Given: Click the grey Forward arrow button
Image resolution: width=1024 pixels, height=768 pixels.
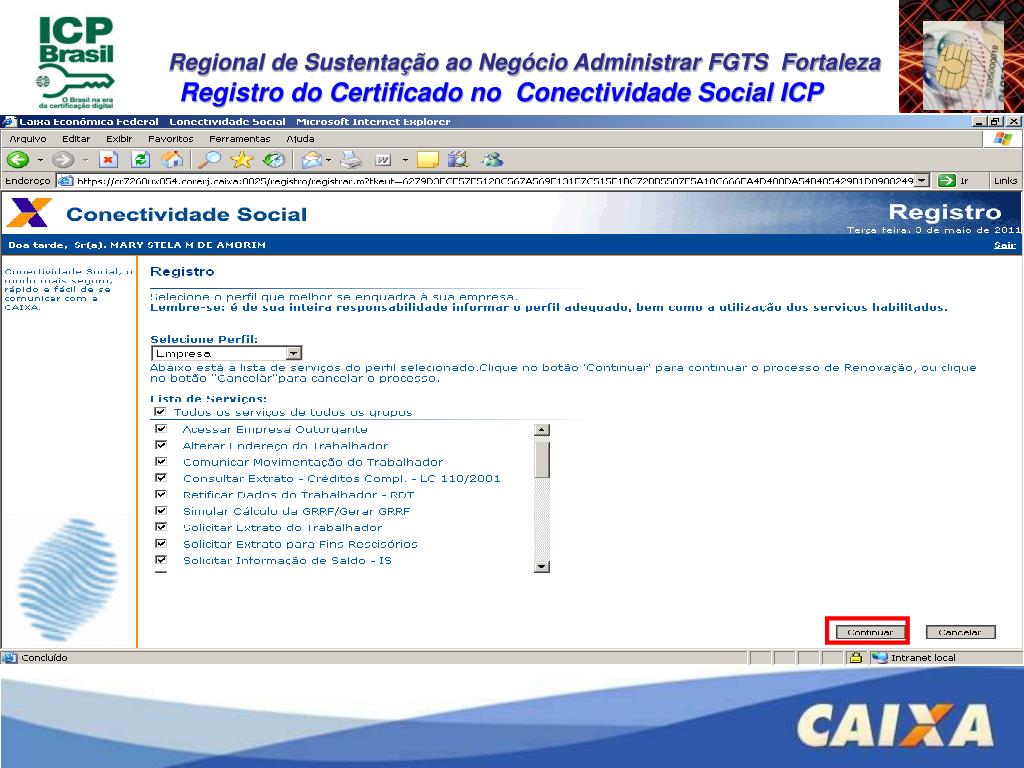Looking at the screenshot, I should click(x=63, y=160).
